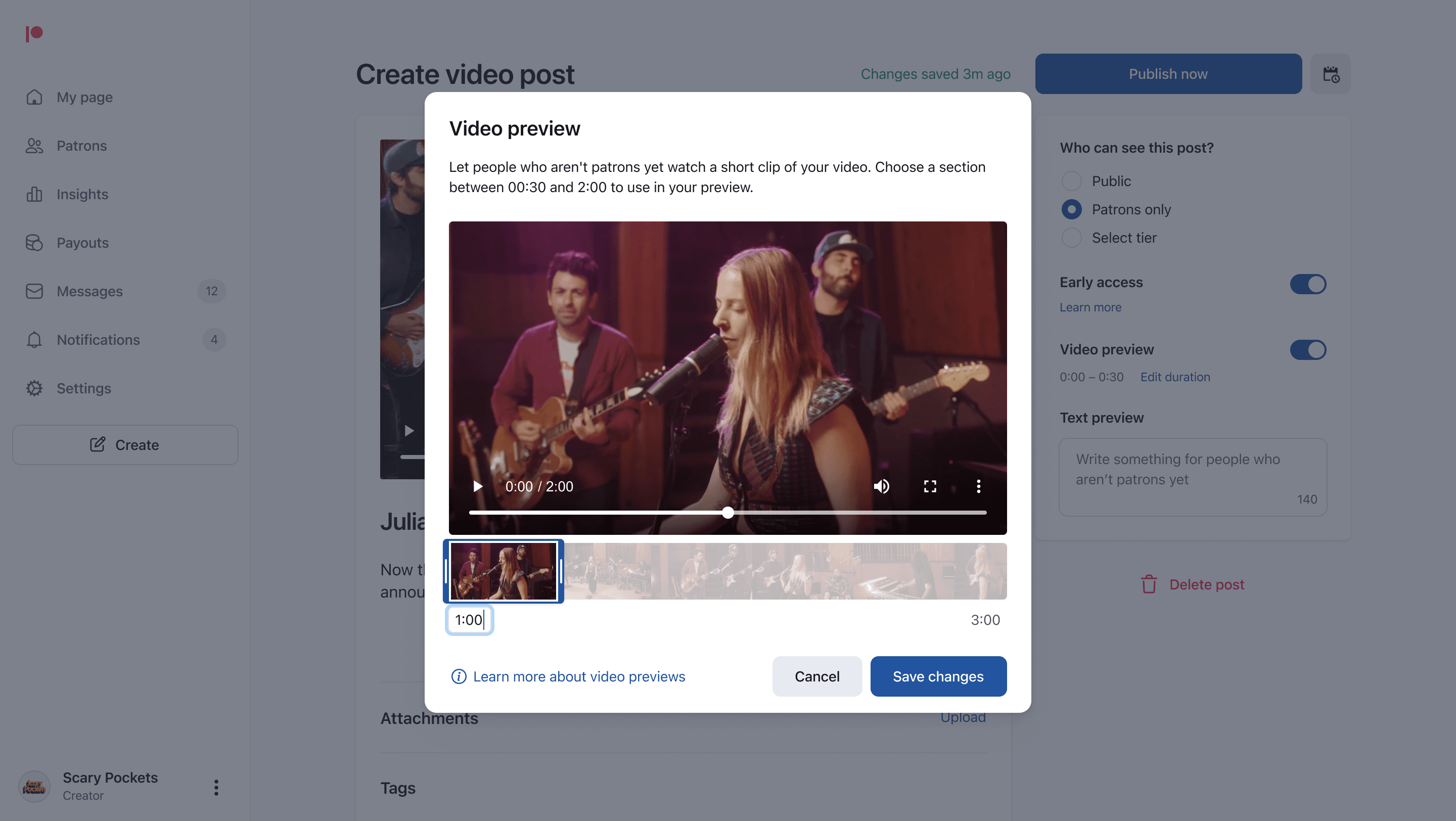Click the left trim handle of the clip

(x=446, y=571)
